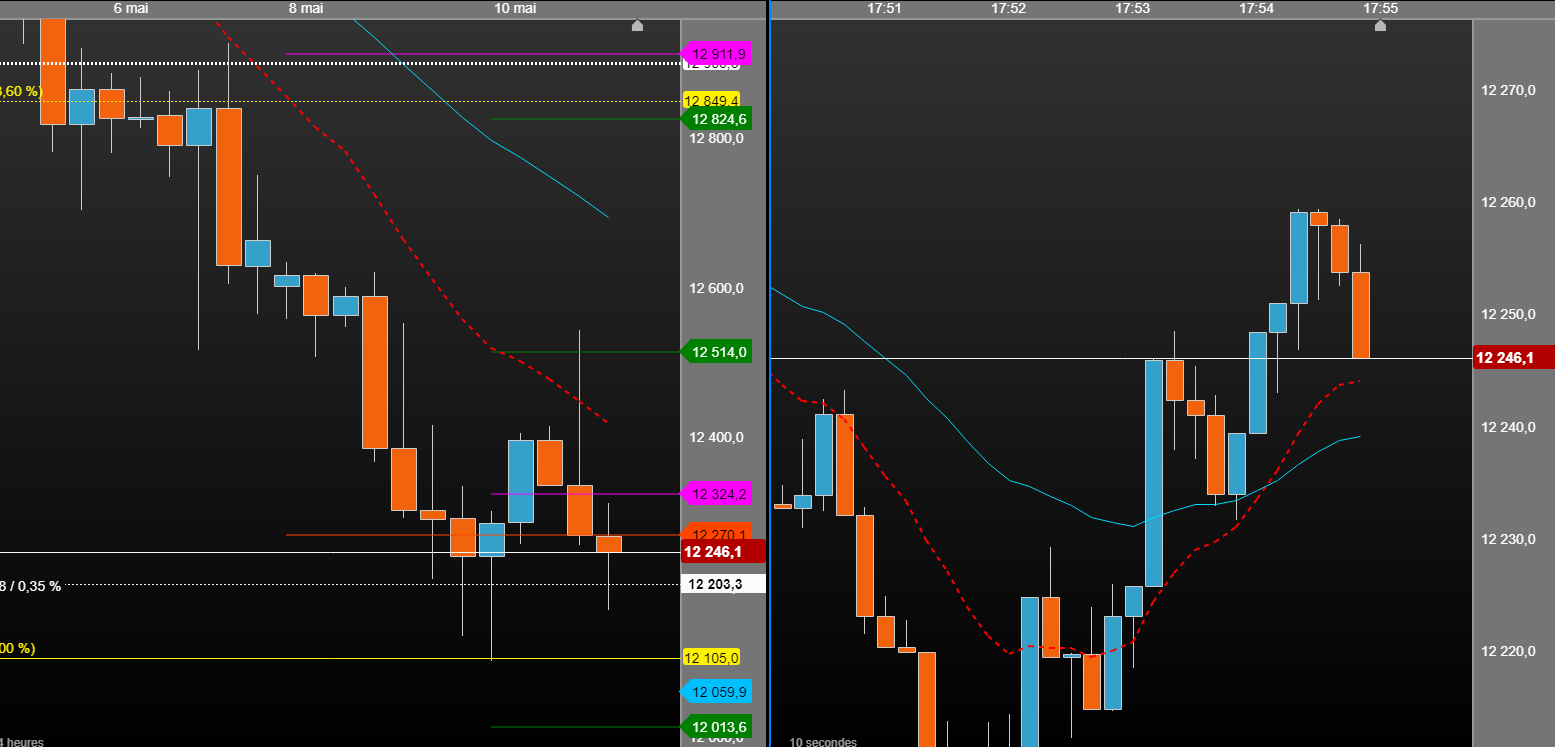Click the "8 mai" date label
The image size is (1555, 747).
(x=306, y=8)
